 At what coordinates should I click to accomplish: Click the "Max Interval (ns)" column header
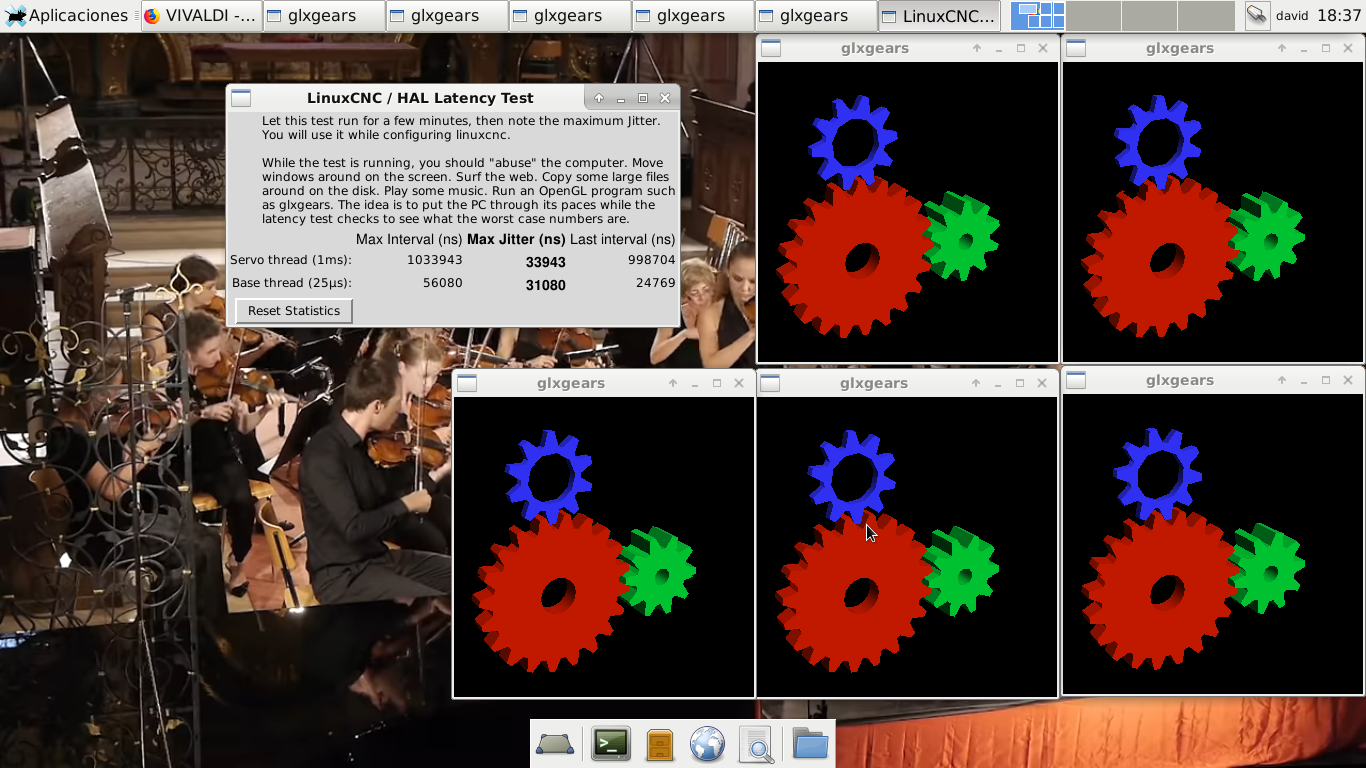click(x=409, y=239)
